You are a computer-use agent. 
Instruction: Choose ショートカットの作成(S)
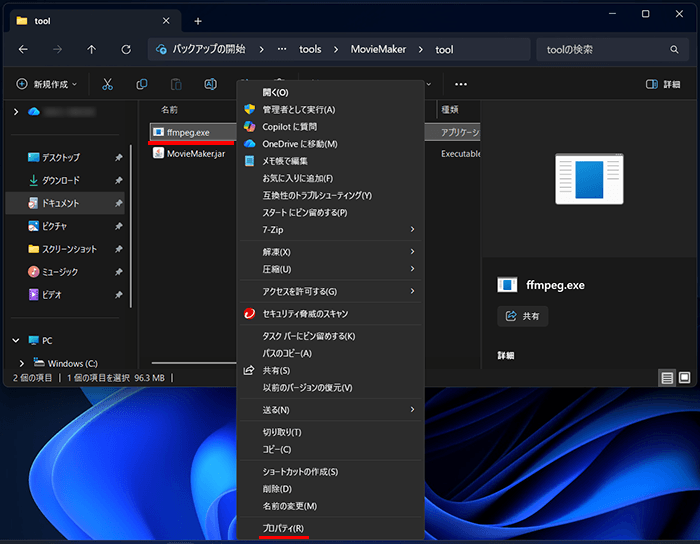pyautogui.click(x=331, y=472)
